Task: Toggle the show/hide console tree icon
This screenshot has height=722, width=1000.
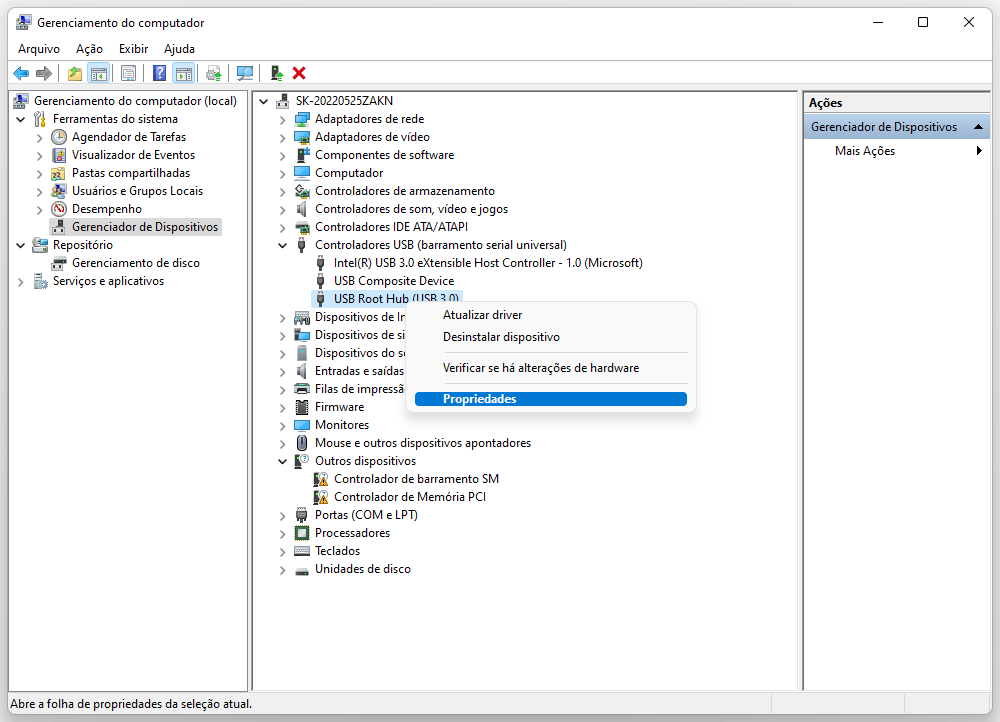Action: coord(98,73)
